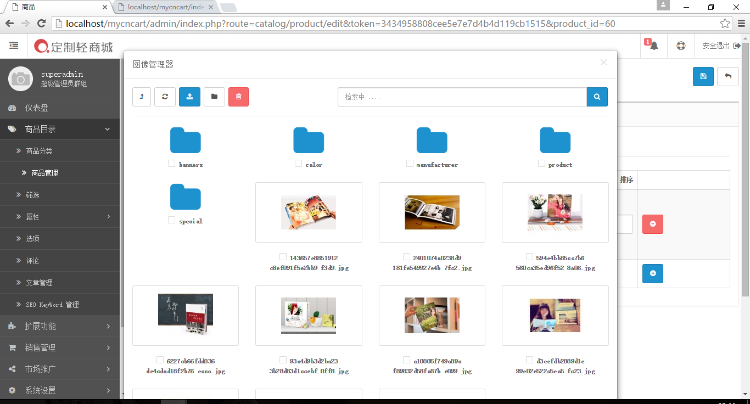
Task: Reload the page with the browser refresh icon
Action: 42,23
